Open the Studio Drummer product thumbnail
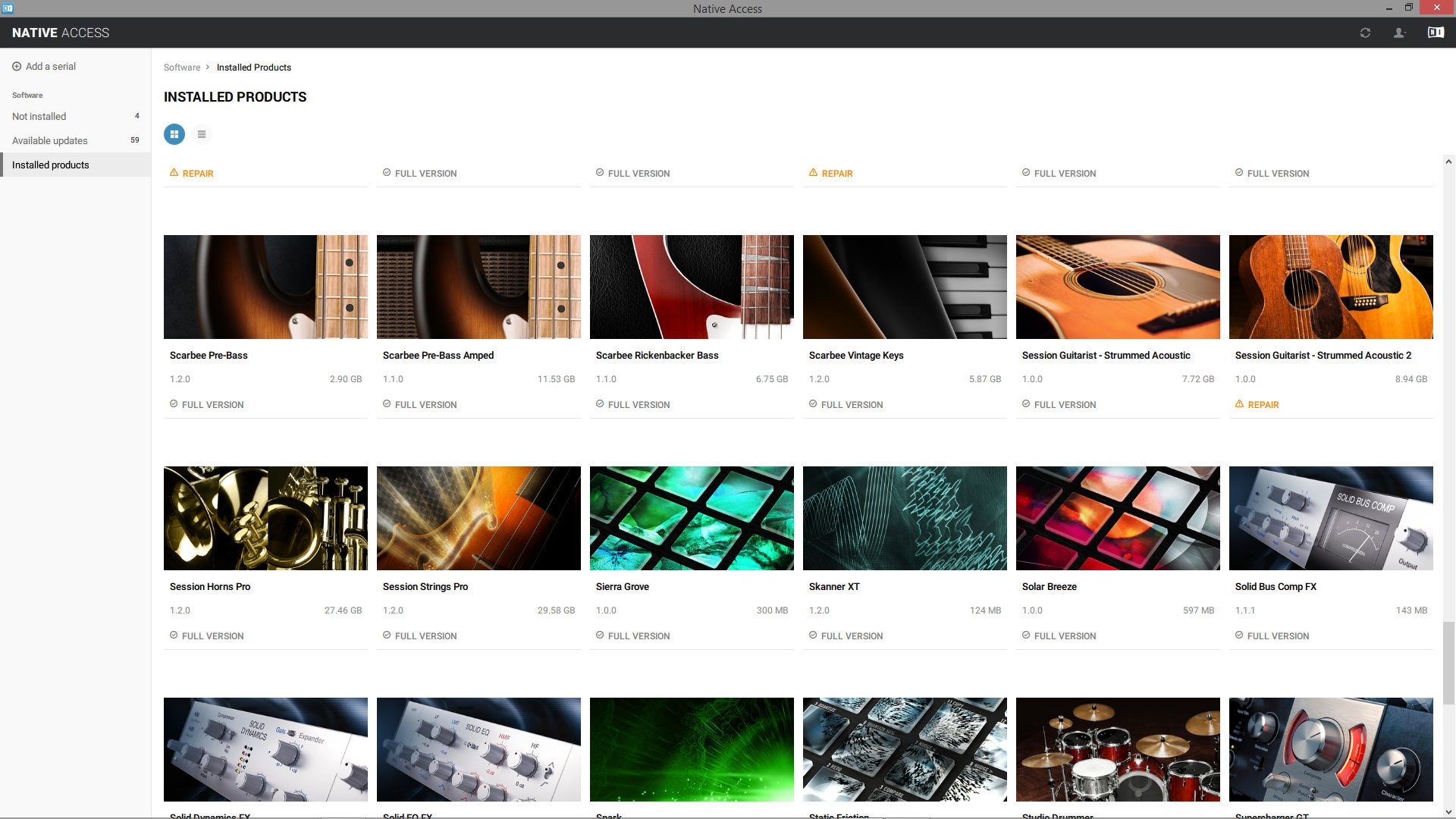This screenshot has height=819, width=1456. pyautogui.click(x=1118, y=749)
